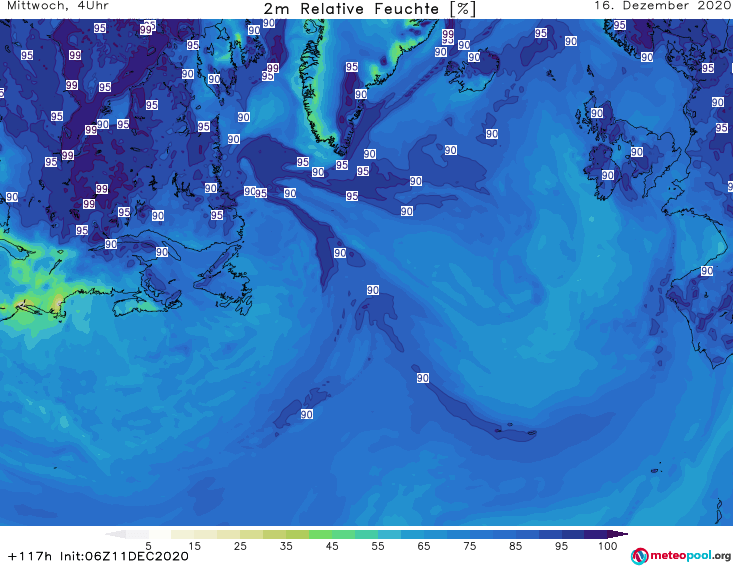Image resolution: width=733 pixels, height=566 pixels.
Task: Click the "25" value on the color scale
Action: (x=240, y=546)
